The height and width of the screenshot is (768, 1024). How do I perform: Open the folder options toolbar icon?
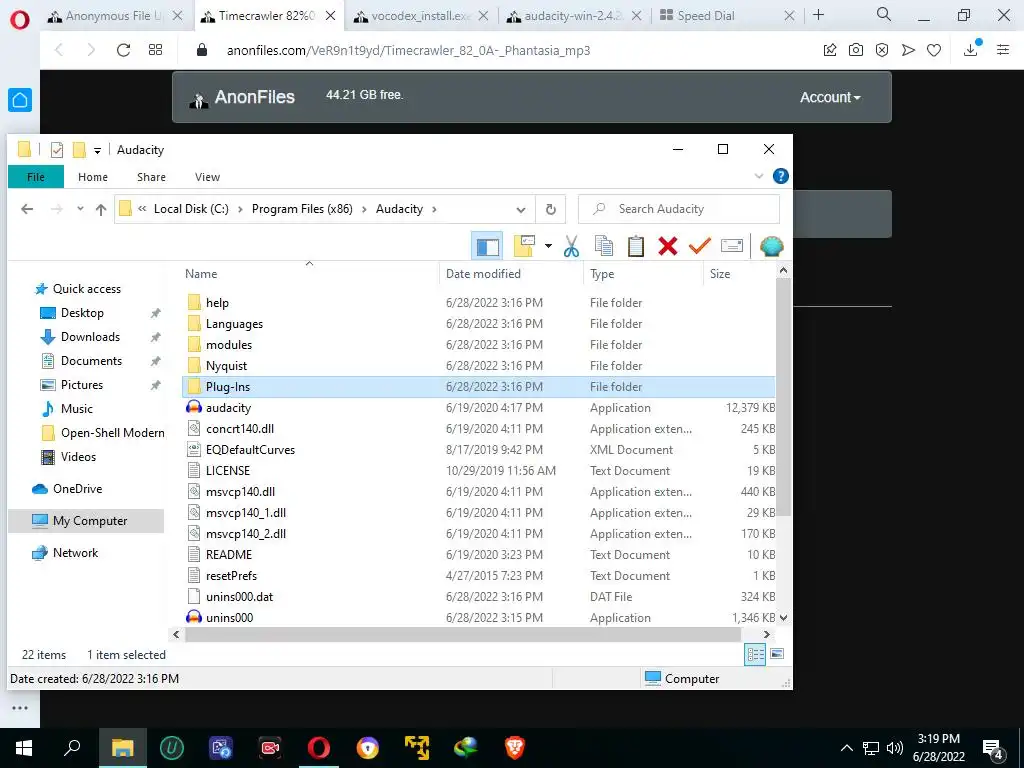click(x=524, y=246)
